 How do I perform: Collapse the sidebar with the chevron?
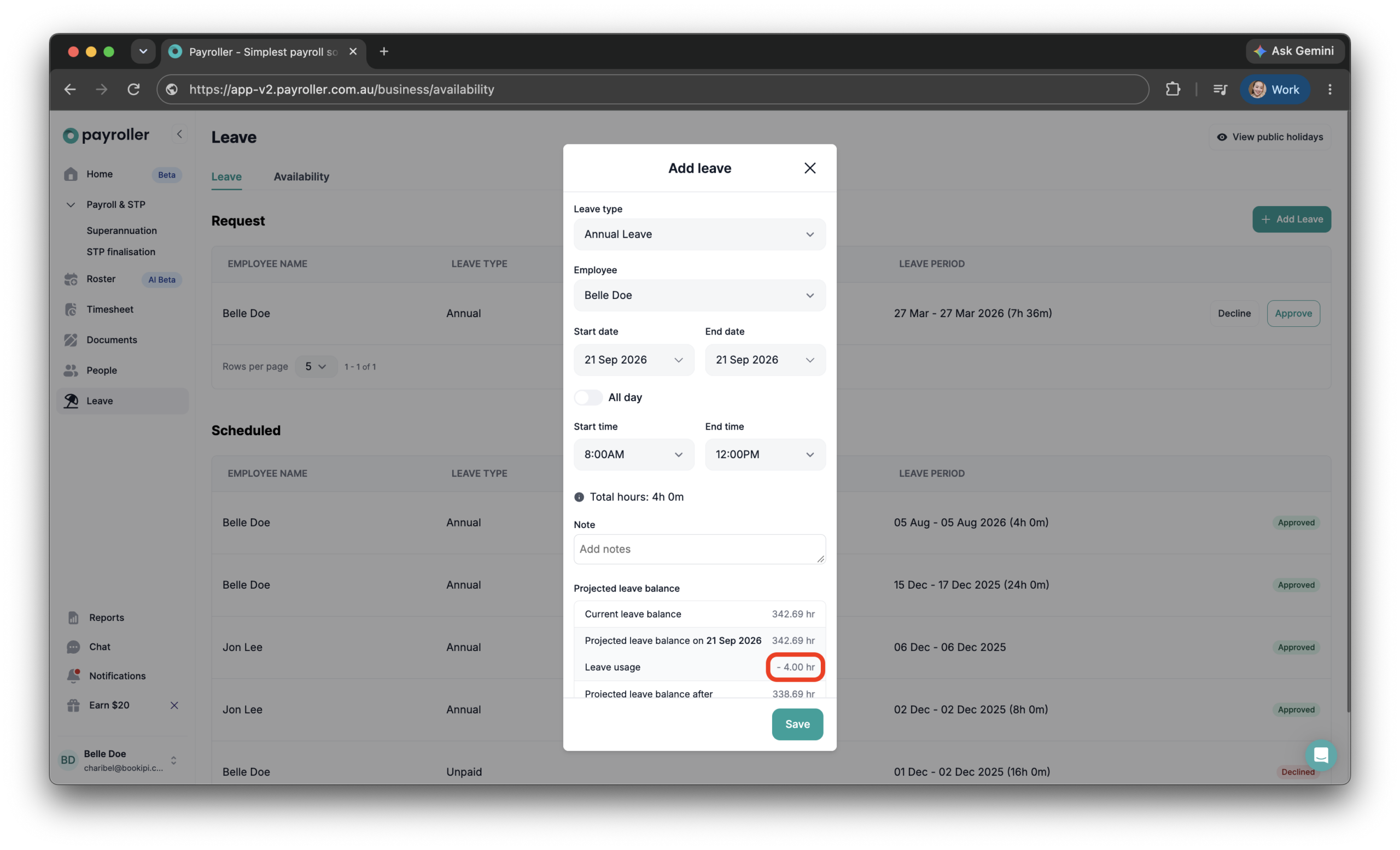pyautogui.click(x=179, y=134)
